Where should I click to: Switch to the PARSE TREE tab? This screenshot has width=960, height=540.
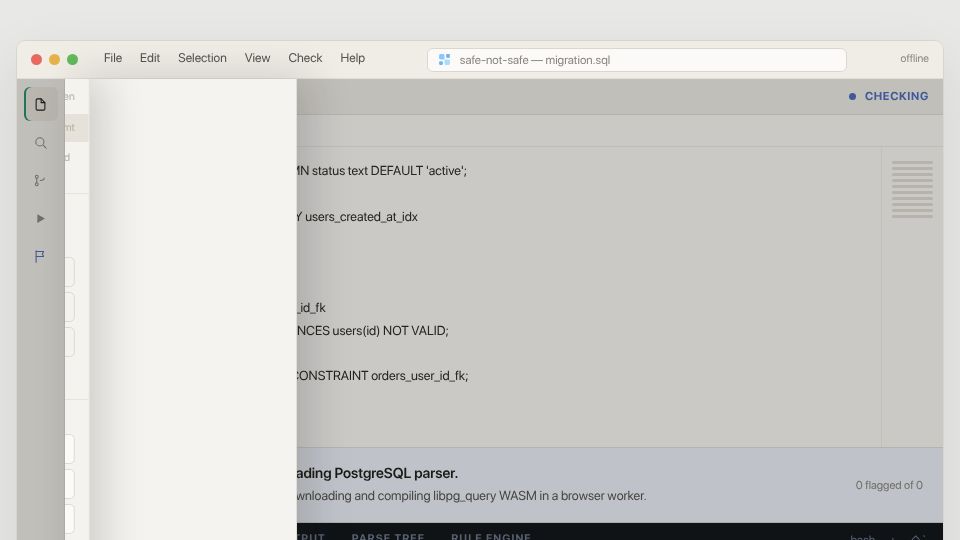click(x=388, y=536)
